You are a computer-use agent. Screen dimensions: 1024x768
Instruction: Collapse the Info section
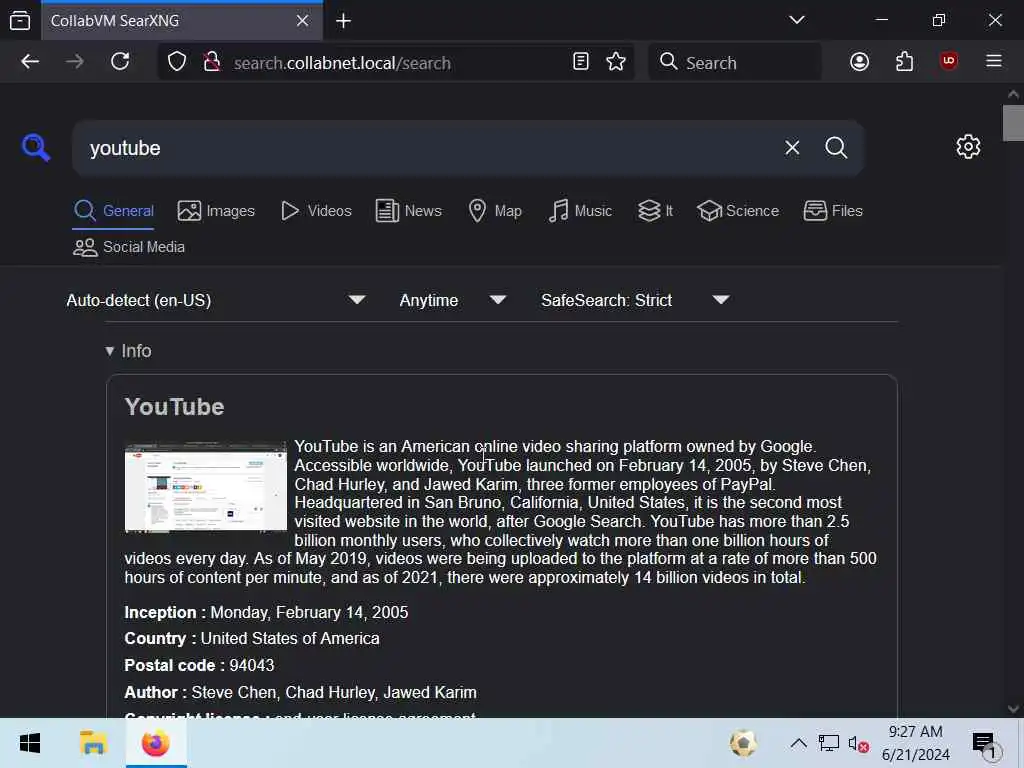click(128, 351)
